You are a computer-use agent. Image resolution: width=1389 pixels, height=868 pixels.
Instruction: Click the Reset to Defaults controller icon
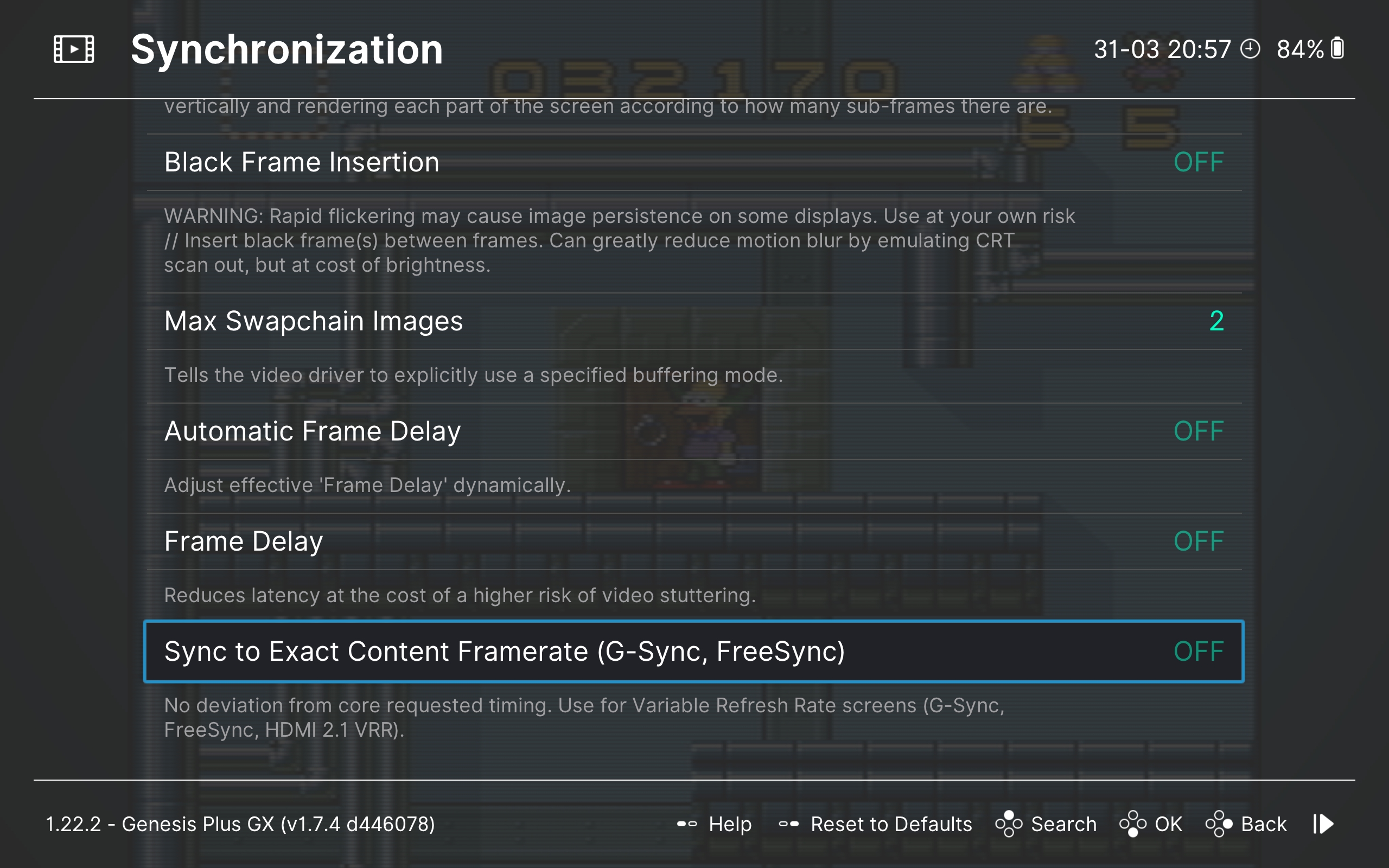788,824
